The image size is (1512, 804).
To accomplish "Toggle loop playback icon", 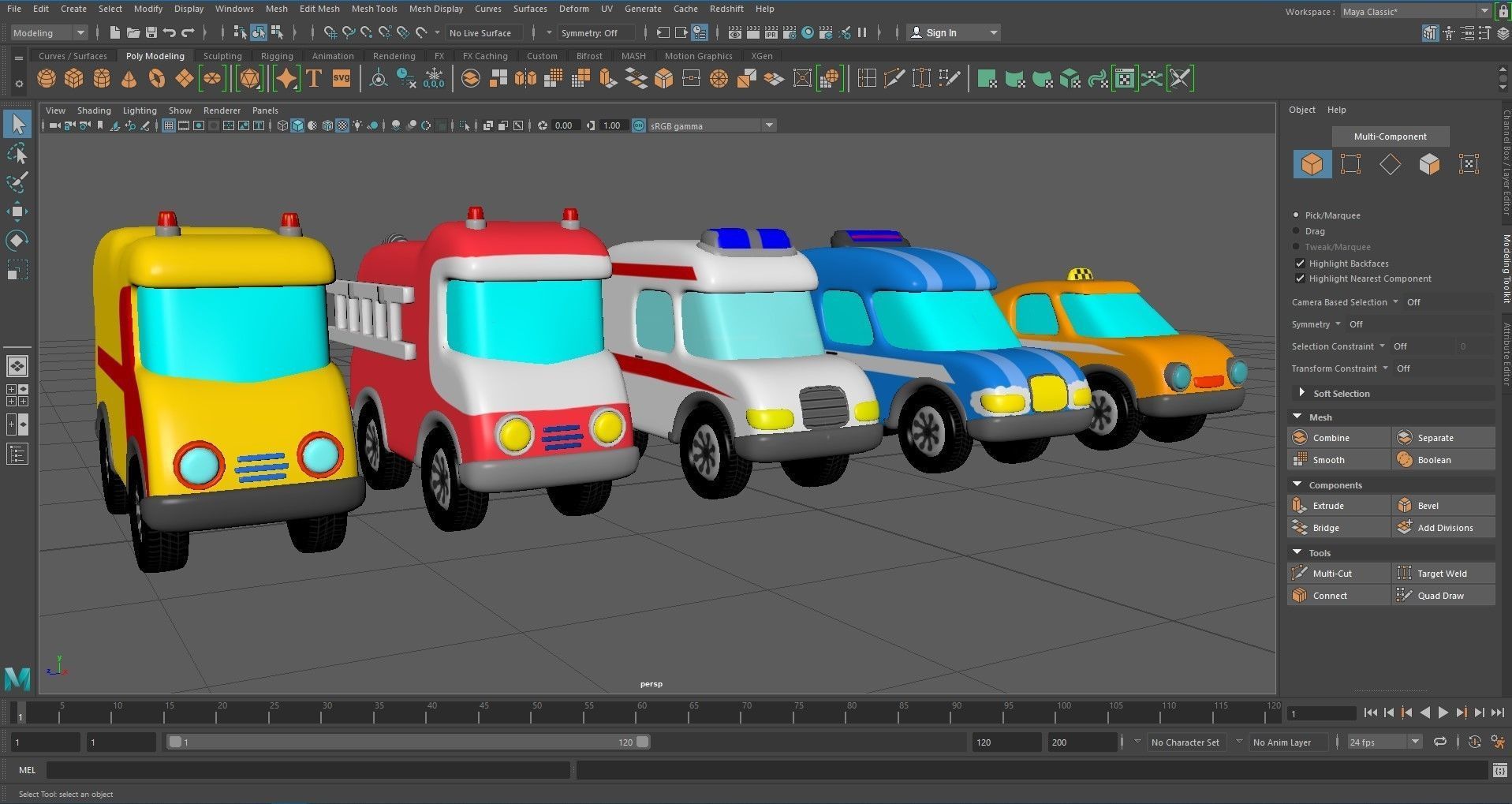I will pos(1439,742).
